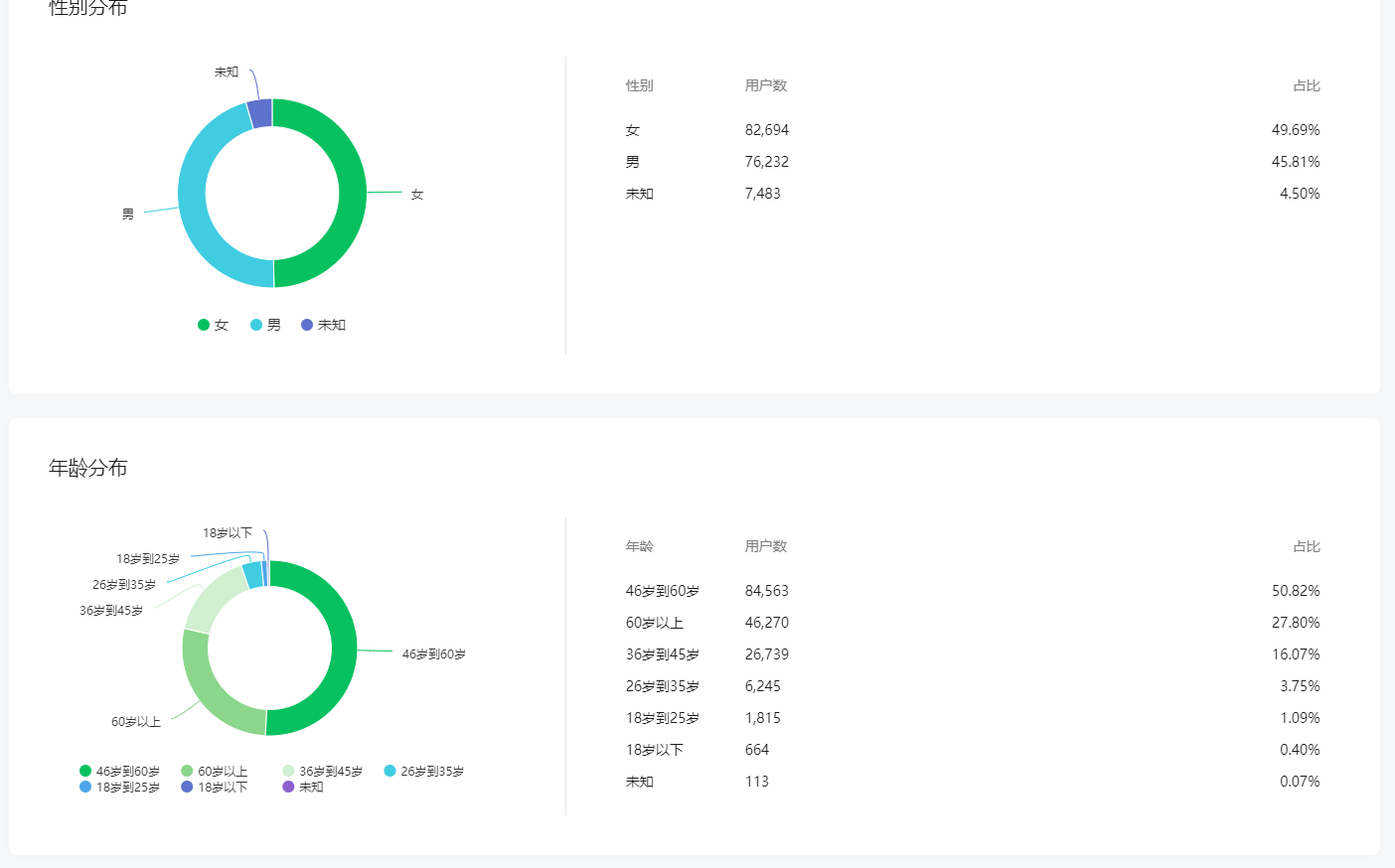Click 占比 header in the gender table
Image resolution: width=1395 pixels, height=868 pixels.
[x=1306, y=85]
